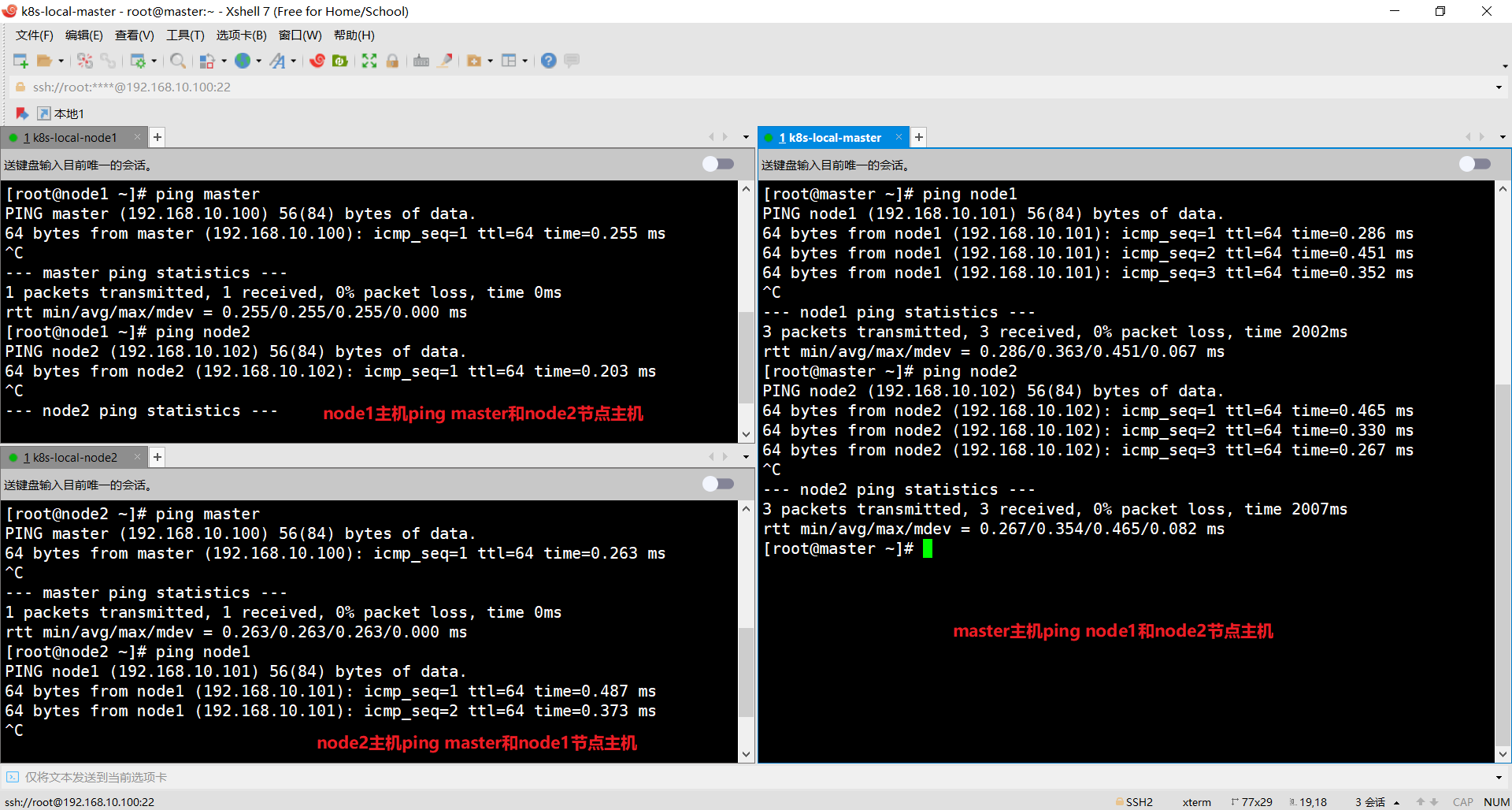Switch to the k8s-local-node2 tab
Viewport: 1512px width, 810px height.
(74, 458)
